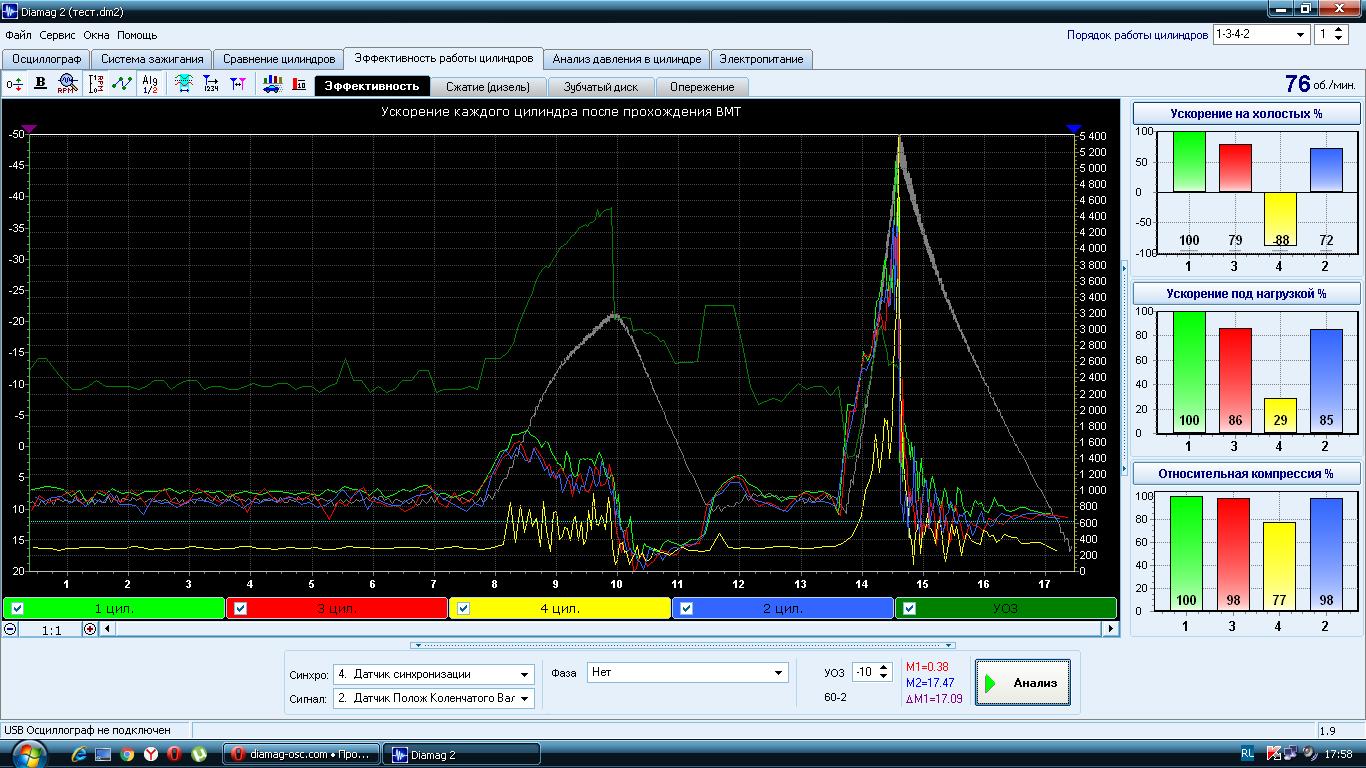1366x768 pixels.
Task: Increase the first cylinder number spinner
Action: point(1340,30)
